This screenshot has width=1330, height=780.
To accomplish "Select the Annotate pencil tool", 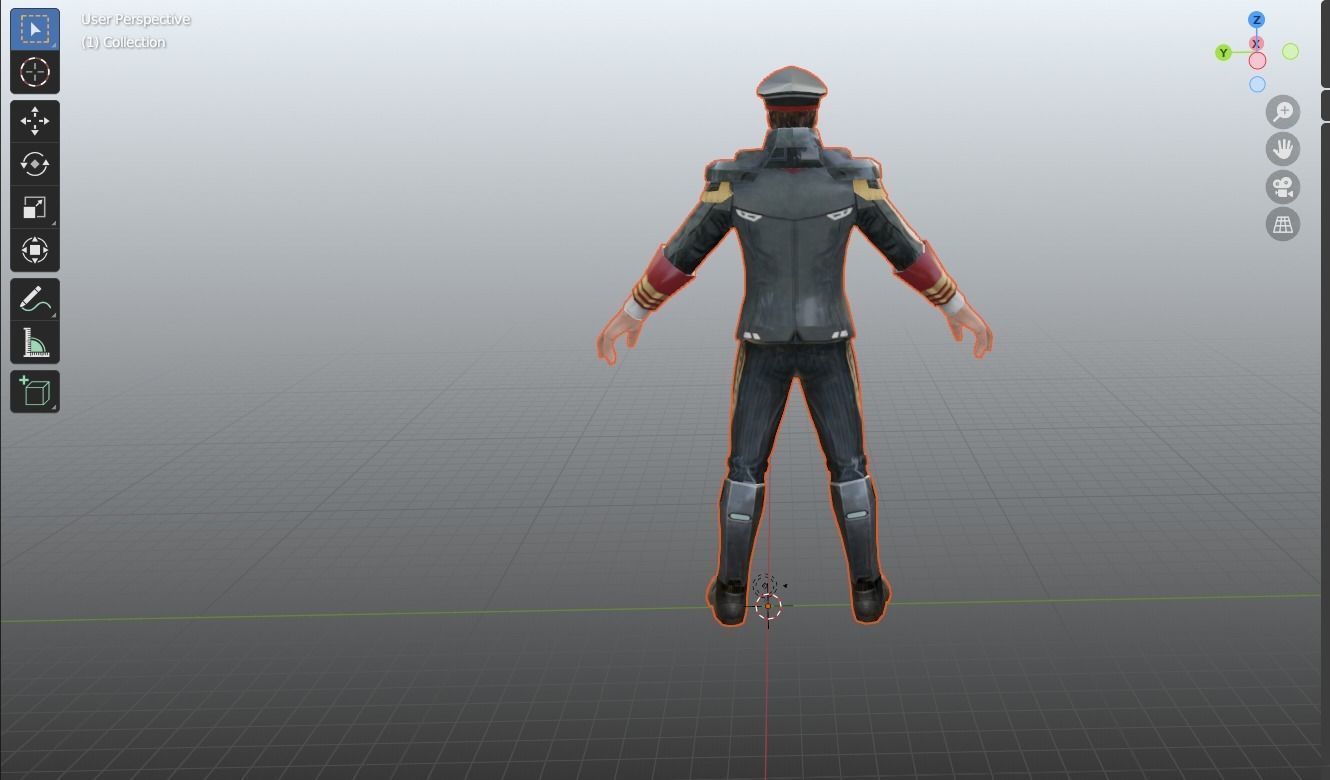I will pos(35,299).
